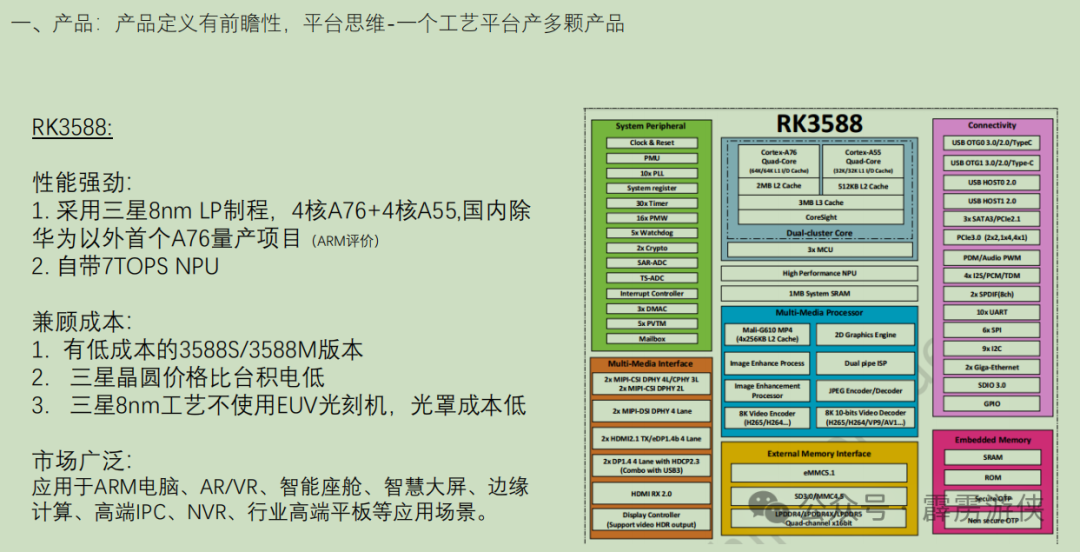
Task: Select the 'eMMC5.1' block
Action: pos(819,473)
